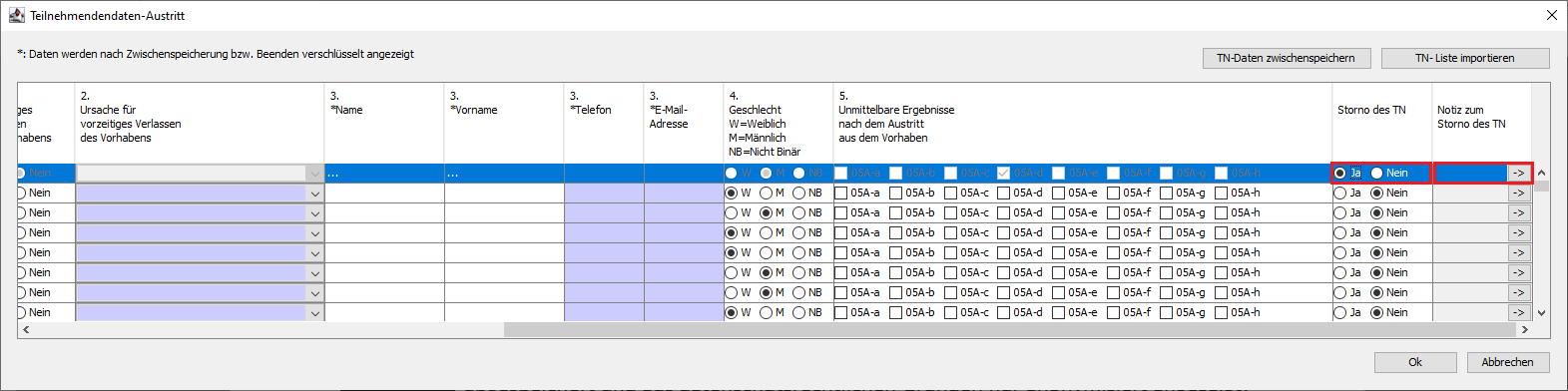Click the *E-Mail-Adresse column header
Screen dimensions: 1568x391
coord(684,123)
